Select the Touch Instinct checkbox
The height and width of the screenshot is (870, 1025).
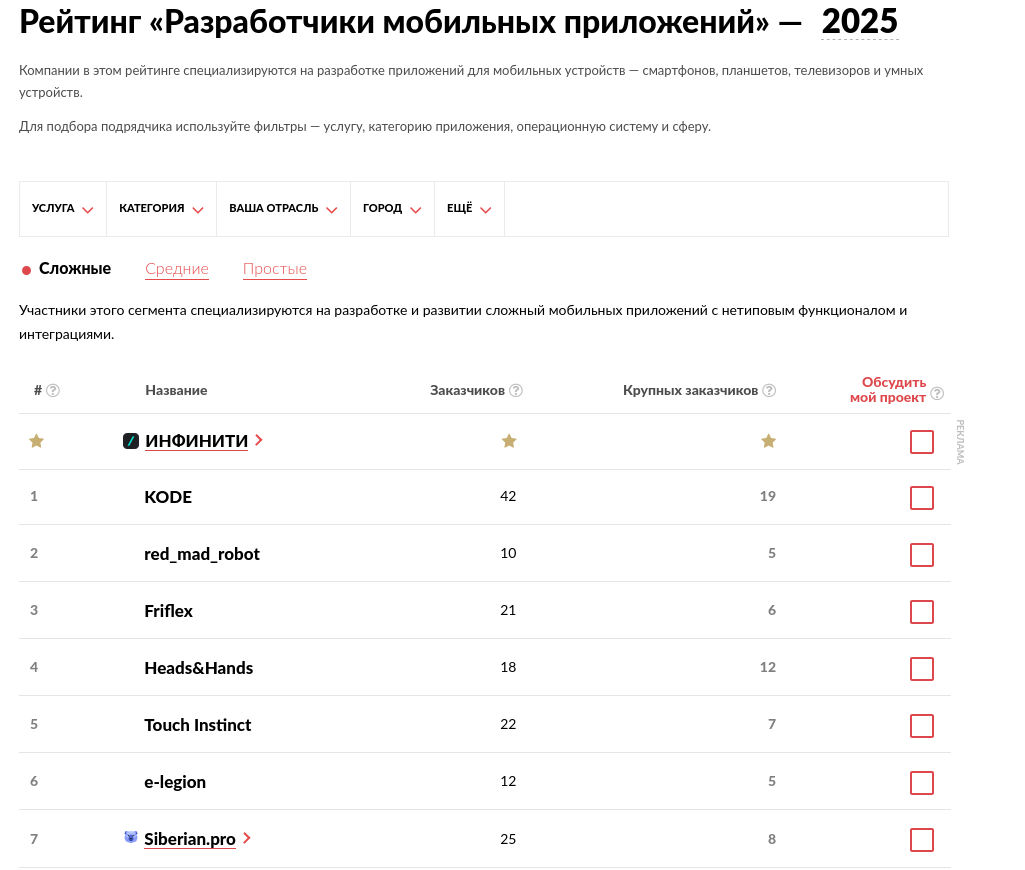tap(921, 726)
